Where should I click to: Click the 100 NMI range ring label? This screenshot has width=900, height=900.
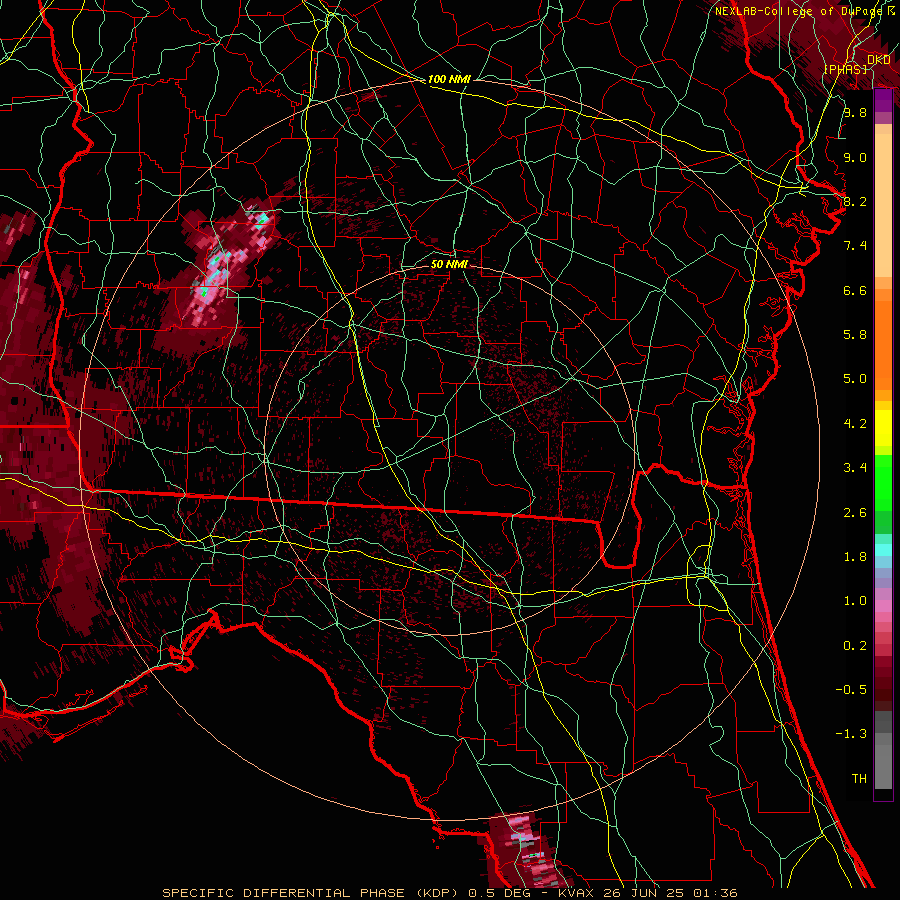point(449,79)
